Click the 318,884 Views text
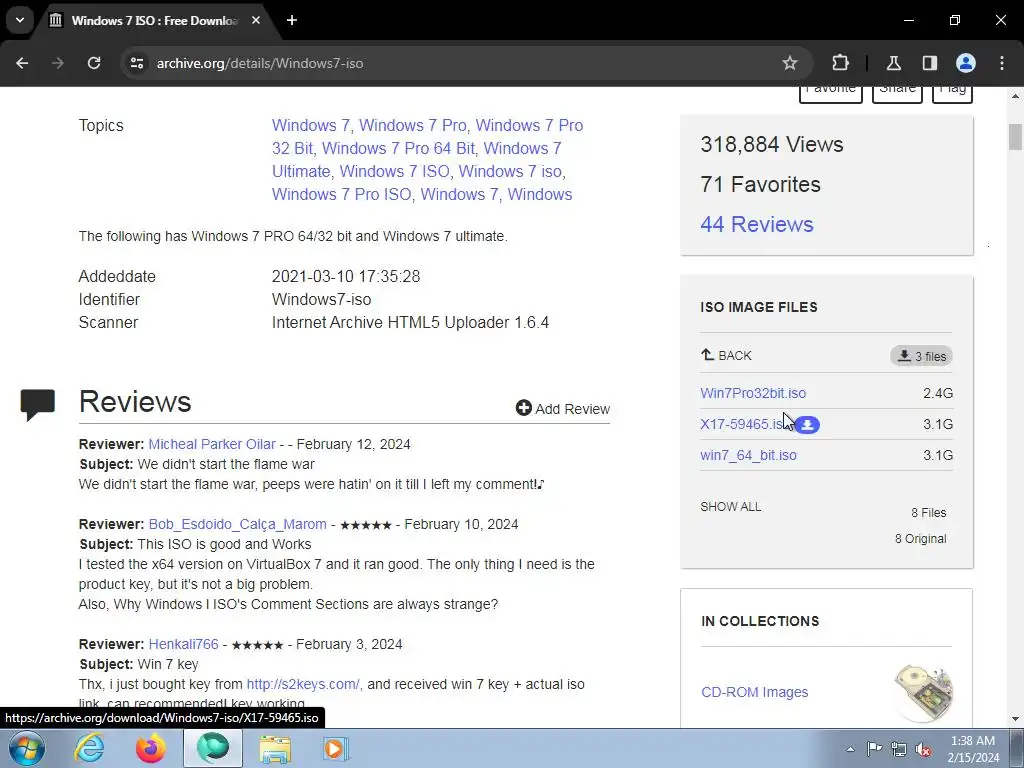This screenshot has height=768, width=1024. (772, 144)
